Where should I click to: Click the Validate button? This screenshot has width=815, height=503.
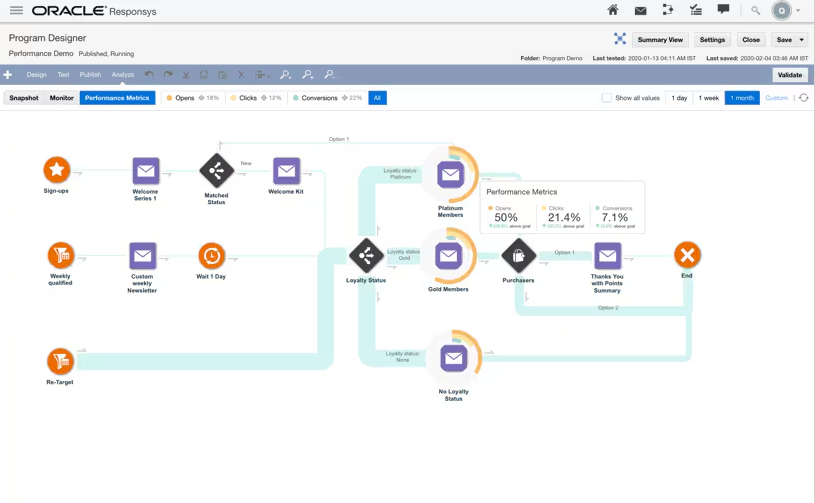(x=789, y=75)
